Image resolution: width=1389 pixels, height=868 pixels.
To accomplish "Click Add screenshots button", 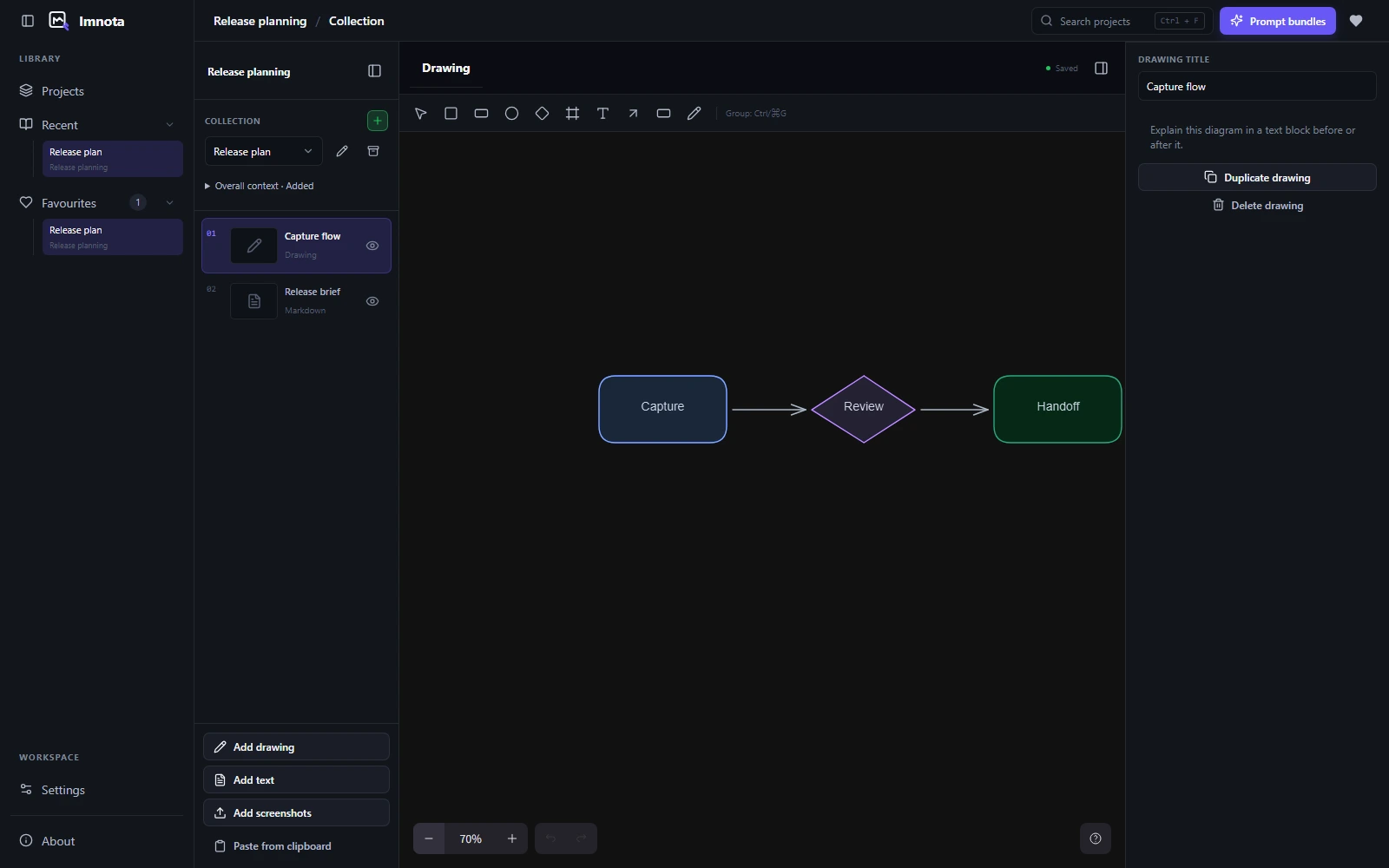I will pos(296,812).
